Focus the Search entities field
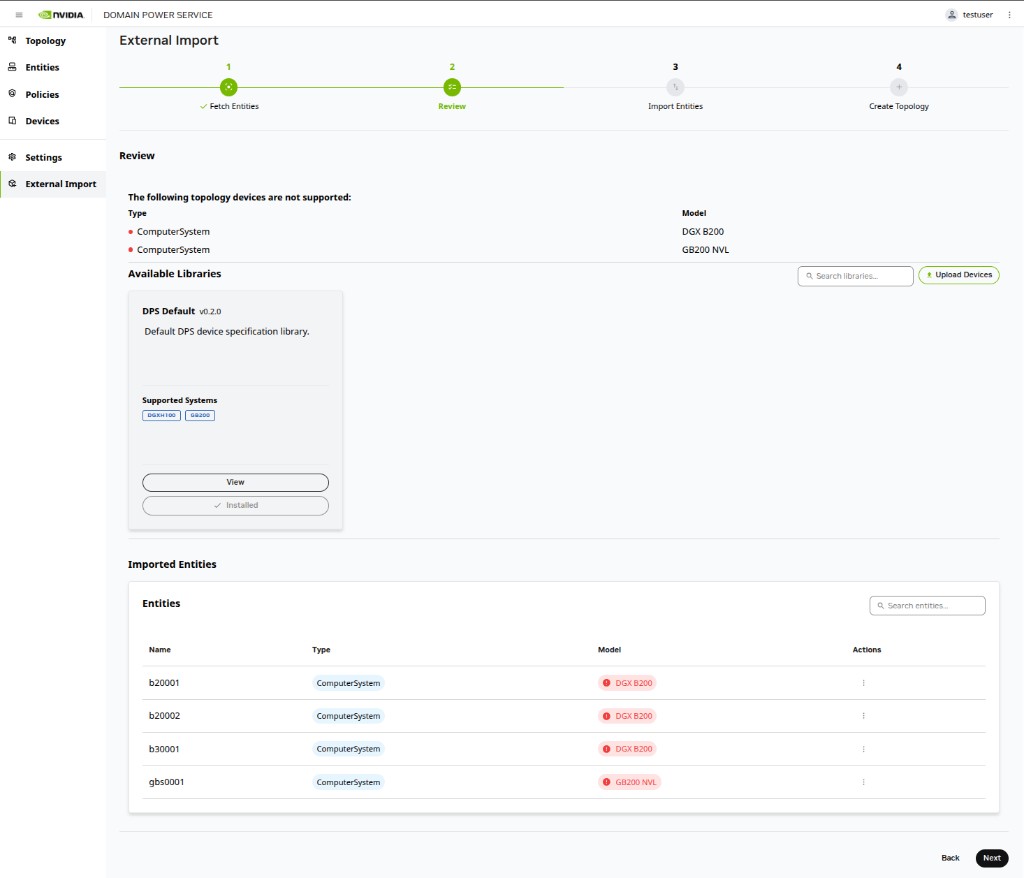 click(927, 606)
